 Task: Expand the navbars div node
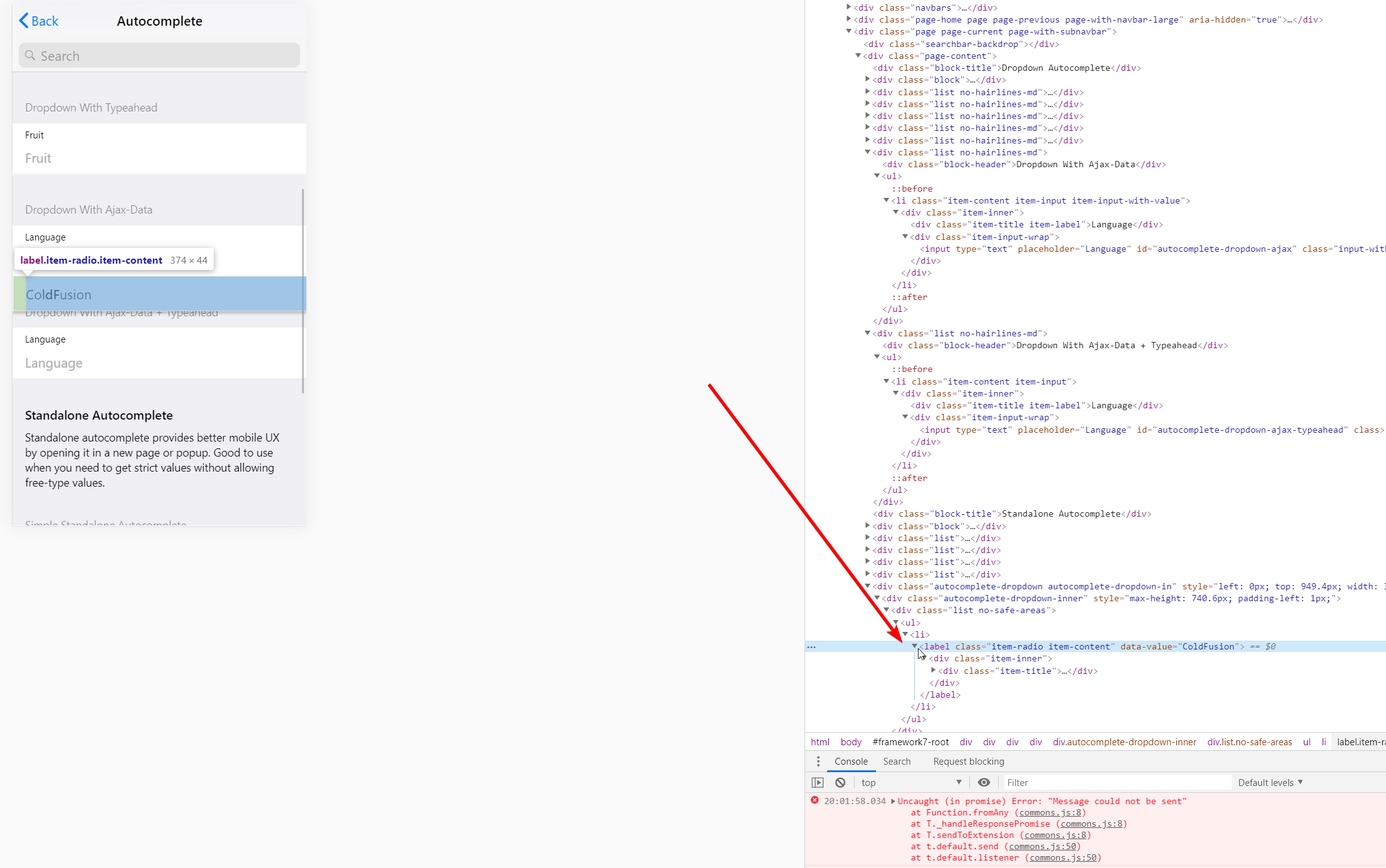(849, 8)
